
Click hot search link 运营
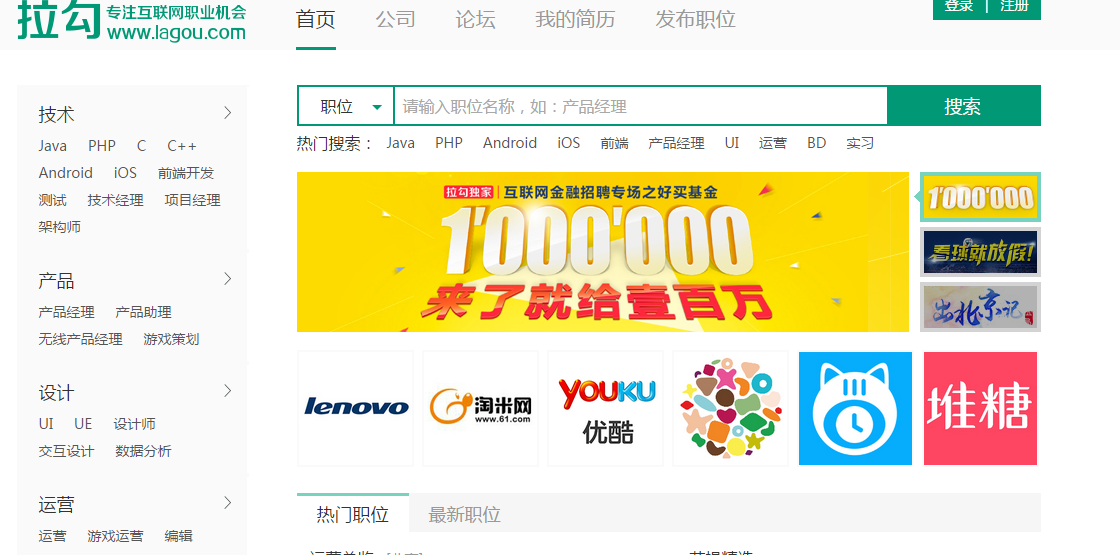pyautogui.click(x=773, y=144)
